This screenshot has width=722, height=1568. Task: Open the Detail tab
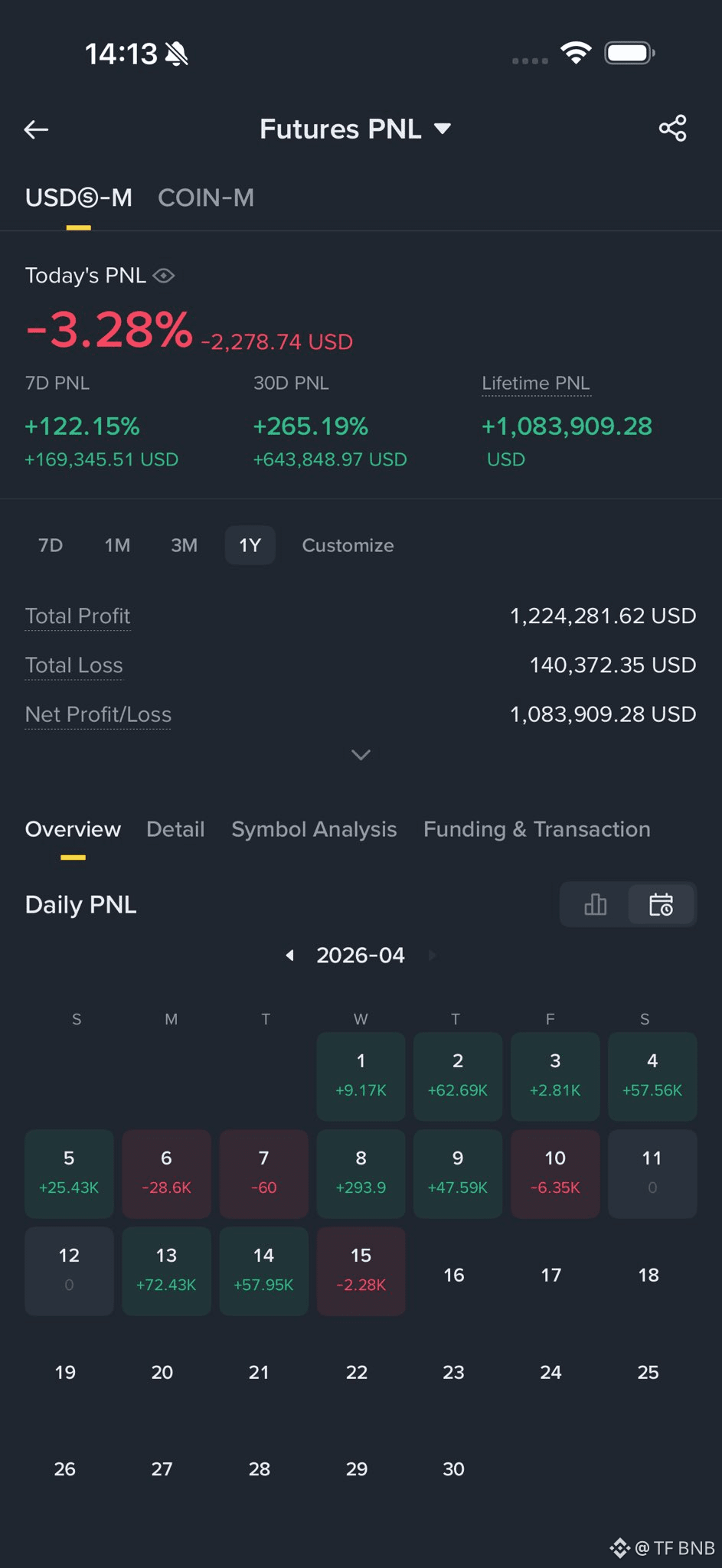click(175, 829)
